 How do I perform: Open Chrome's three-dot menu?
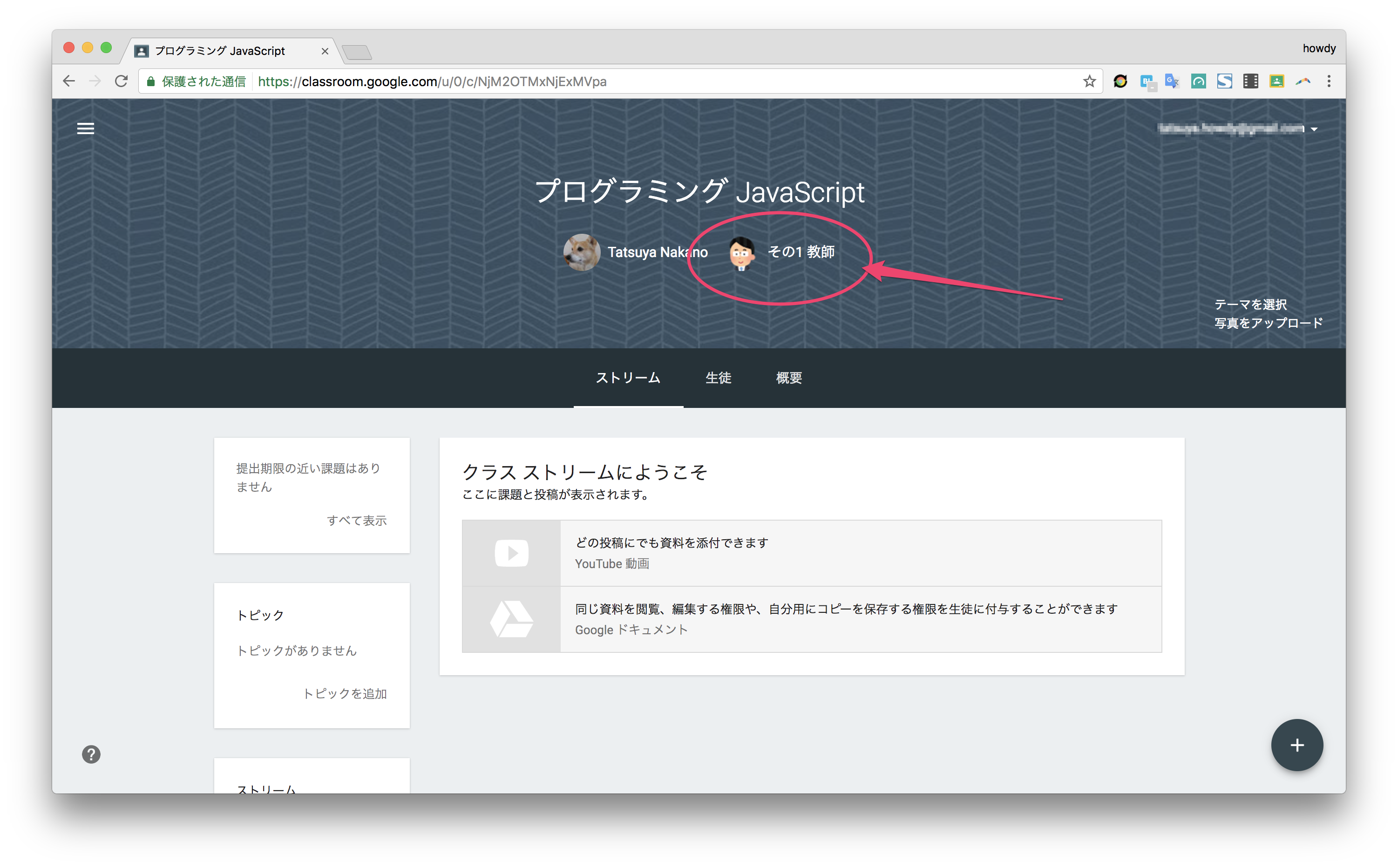[1329, 81]
